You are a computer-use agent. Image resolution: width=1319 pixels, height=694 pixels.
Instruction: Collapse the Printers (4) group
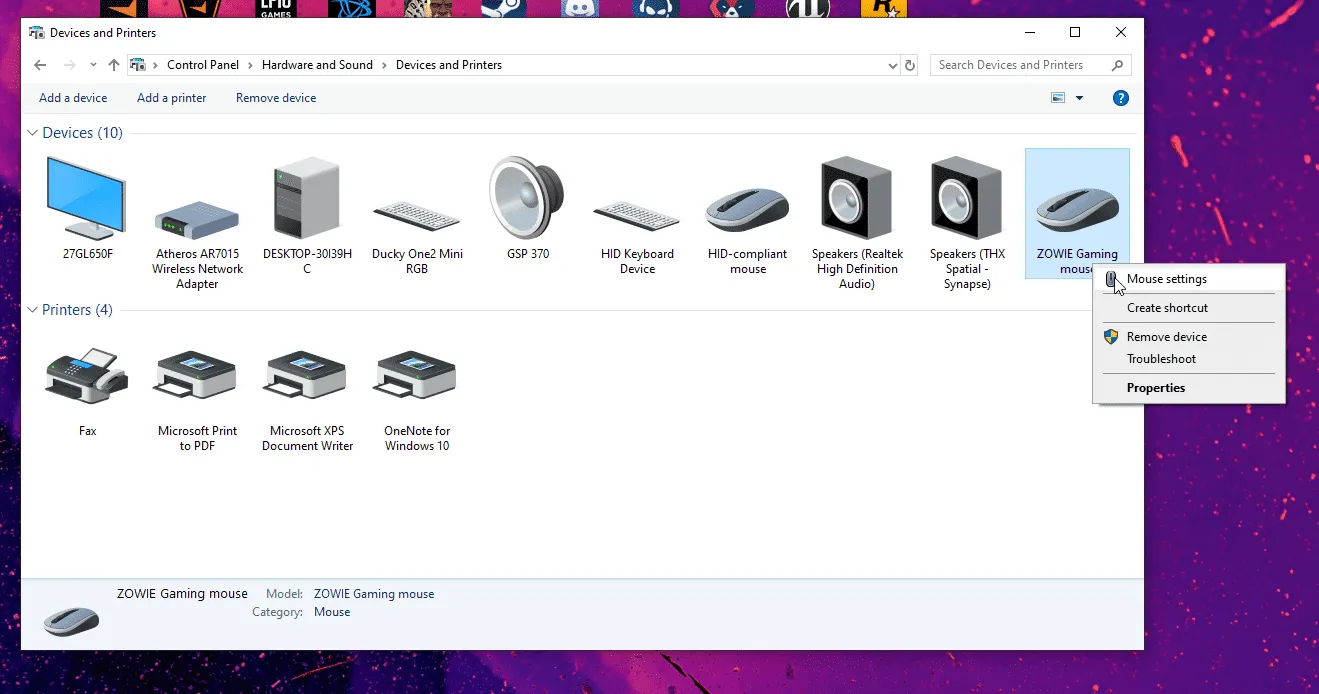33,310
